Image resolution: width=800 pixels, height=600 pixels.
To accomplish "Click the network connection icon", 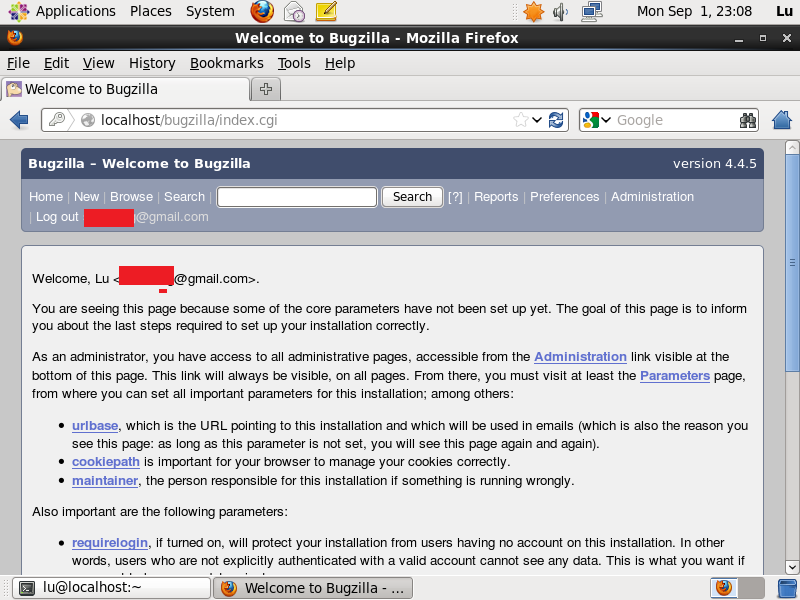I will tap(592, 11).
